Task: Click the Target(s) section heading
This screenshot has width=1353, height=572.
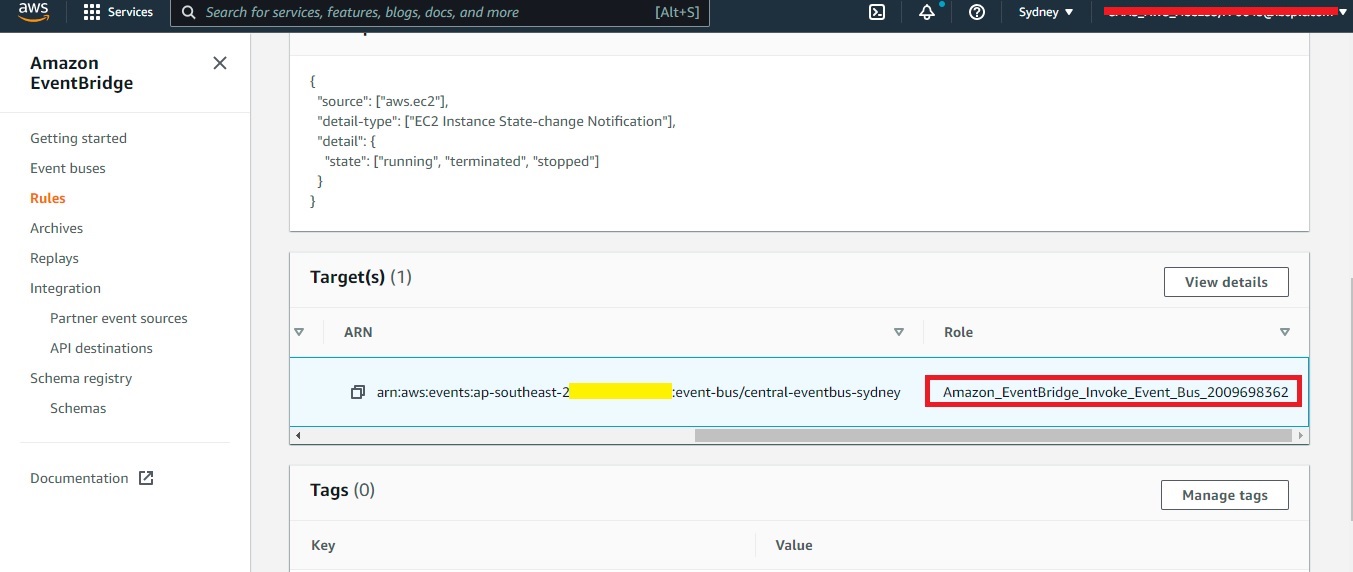Action: pyautogui.click(x=360, y=277)
